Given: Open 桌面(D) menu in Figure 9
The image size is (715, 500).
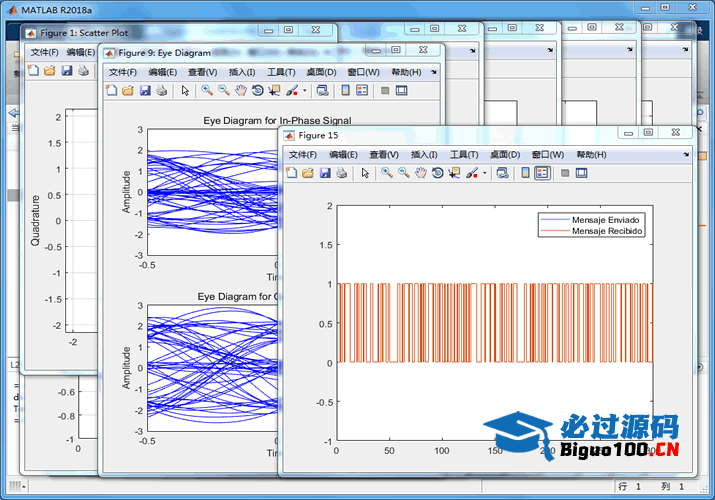Looking at the screenshot, I should click(321, 72).
